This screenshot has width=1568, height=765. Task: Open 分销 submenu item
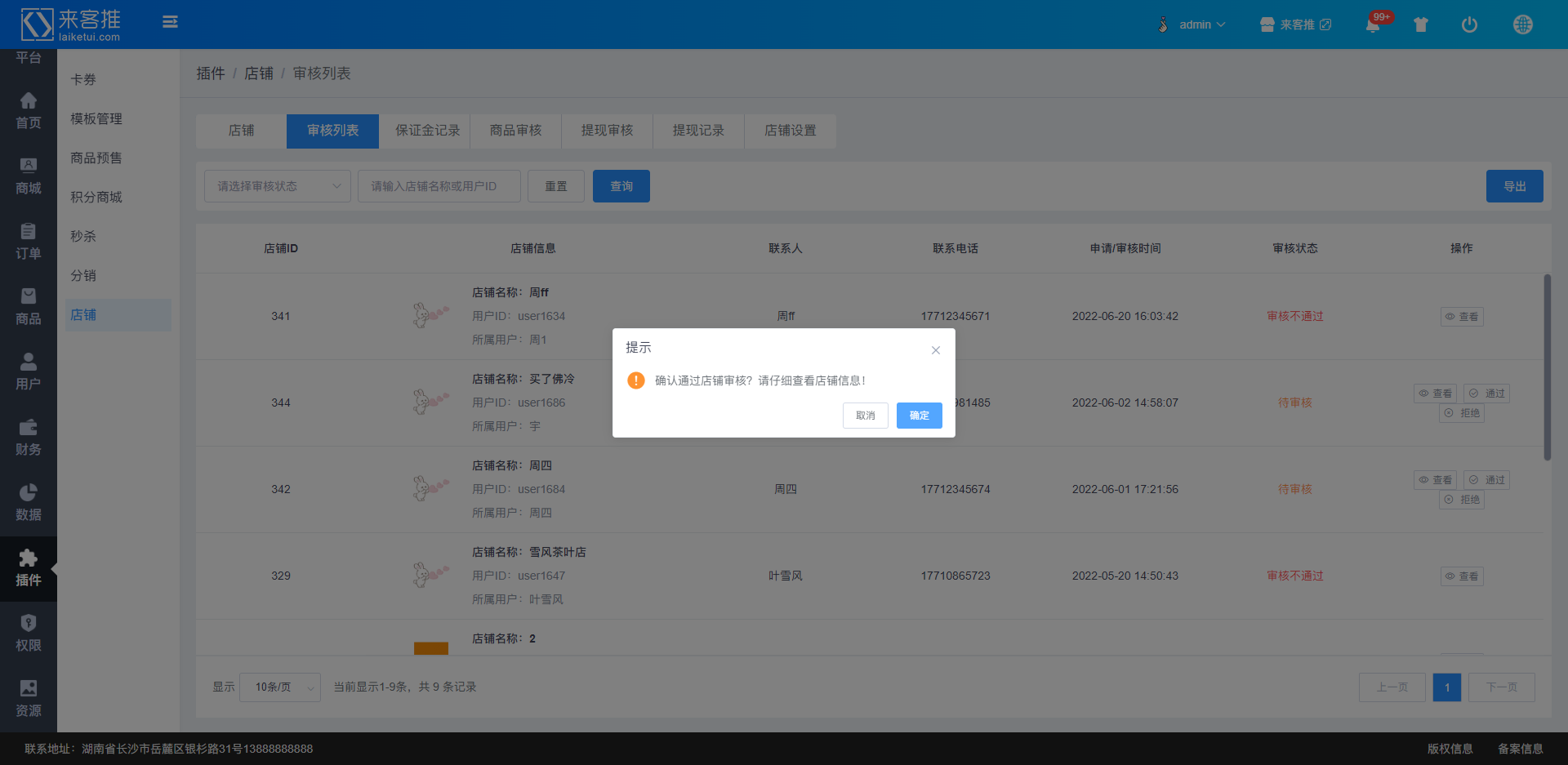pyautogui.click(x=118, y=276)
